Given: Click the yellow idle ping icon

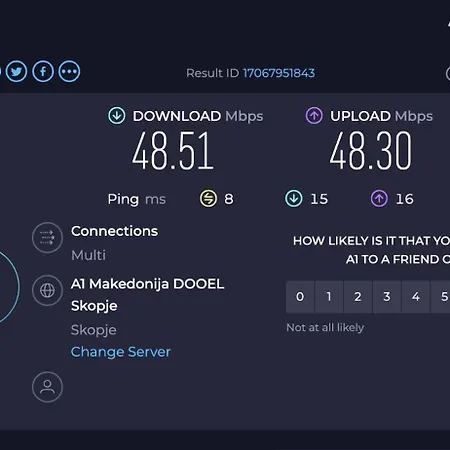Looking at the screenshot, I should pos(208,199).
